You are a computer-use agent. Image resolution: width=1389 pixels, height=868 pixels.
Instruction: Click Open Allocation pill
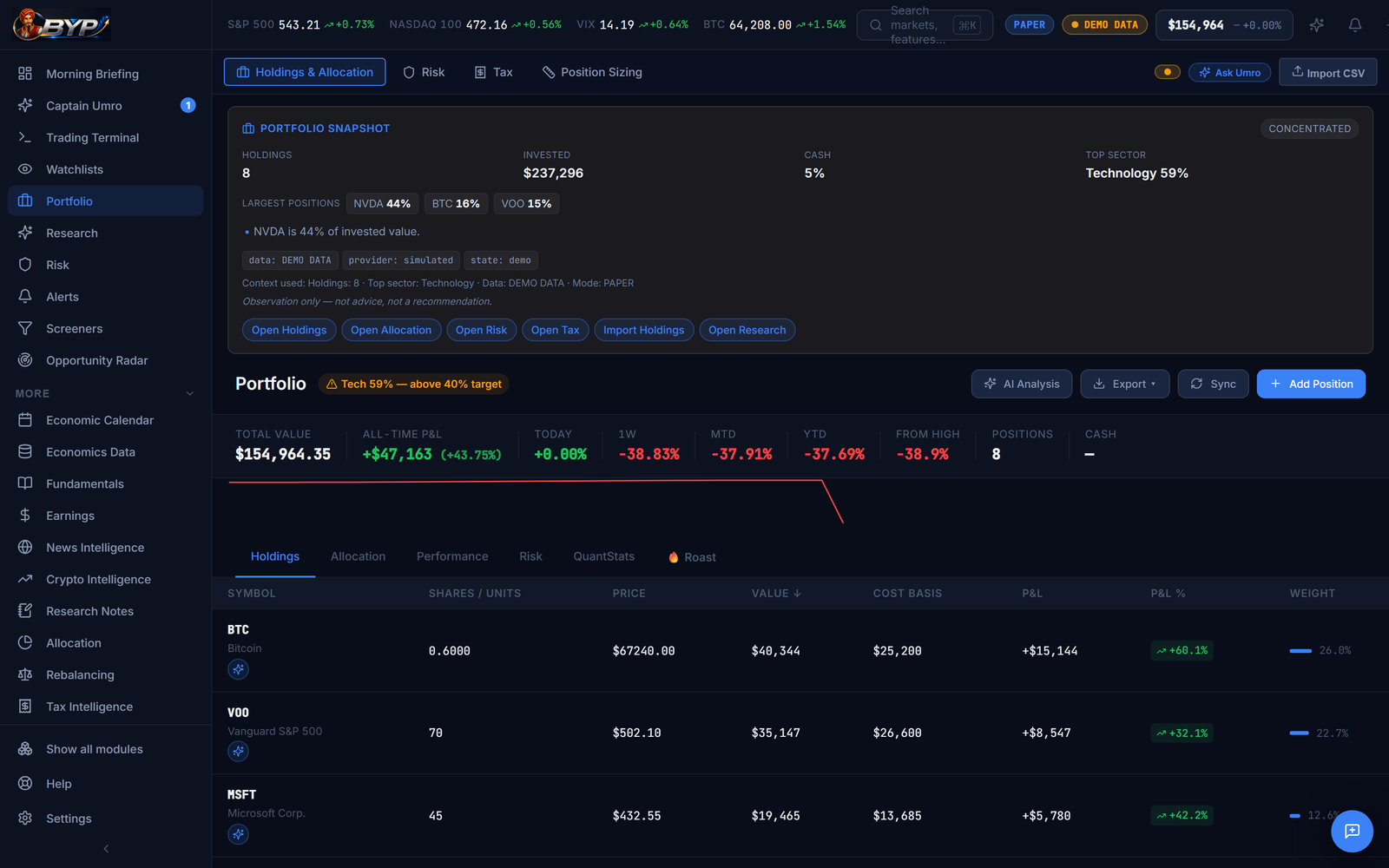391,330
